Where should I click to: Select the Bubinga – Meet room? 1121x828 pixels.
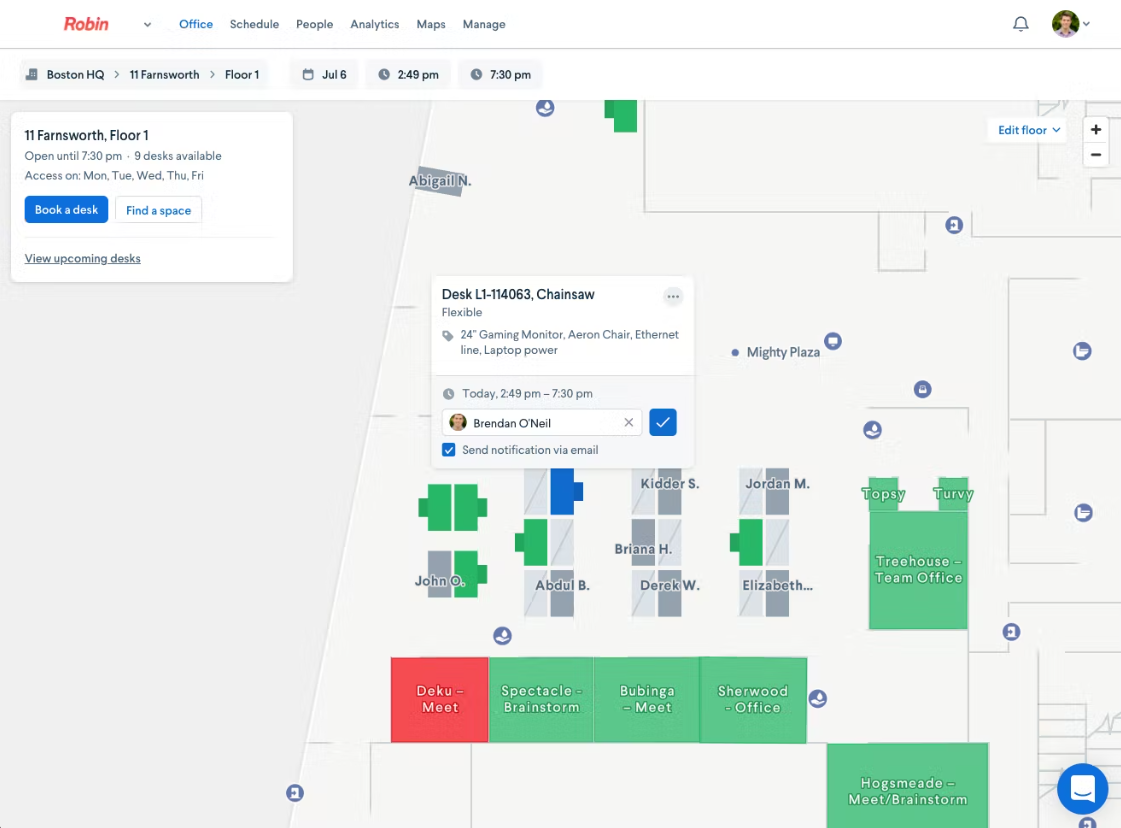646,699
